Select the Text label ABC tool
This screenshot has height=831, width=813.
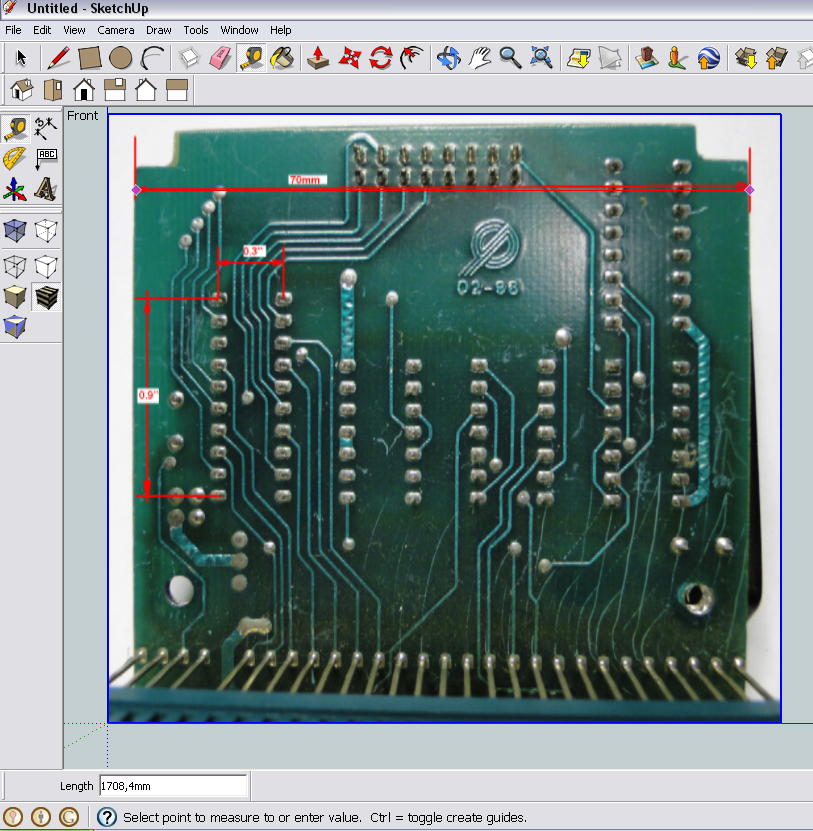[x=46, y=158]
